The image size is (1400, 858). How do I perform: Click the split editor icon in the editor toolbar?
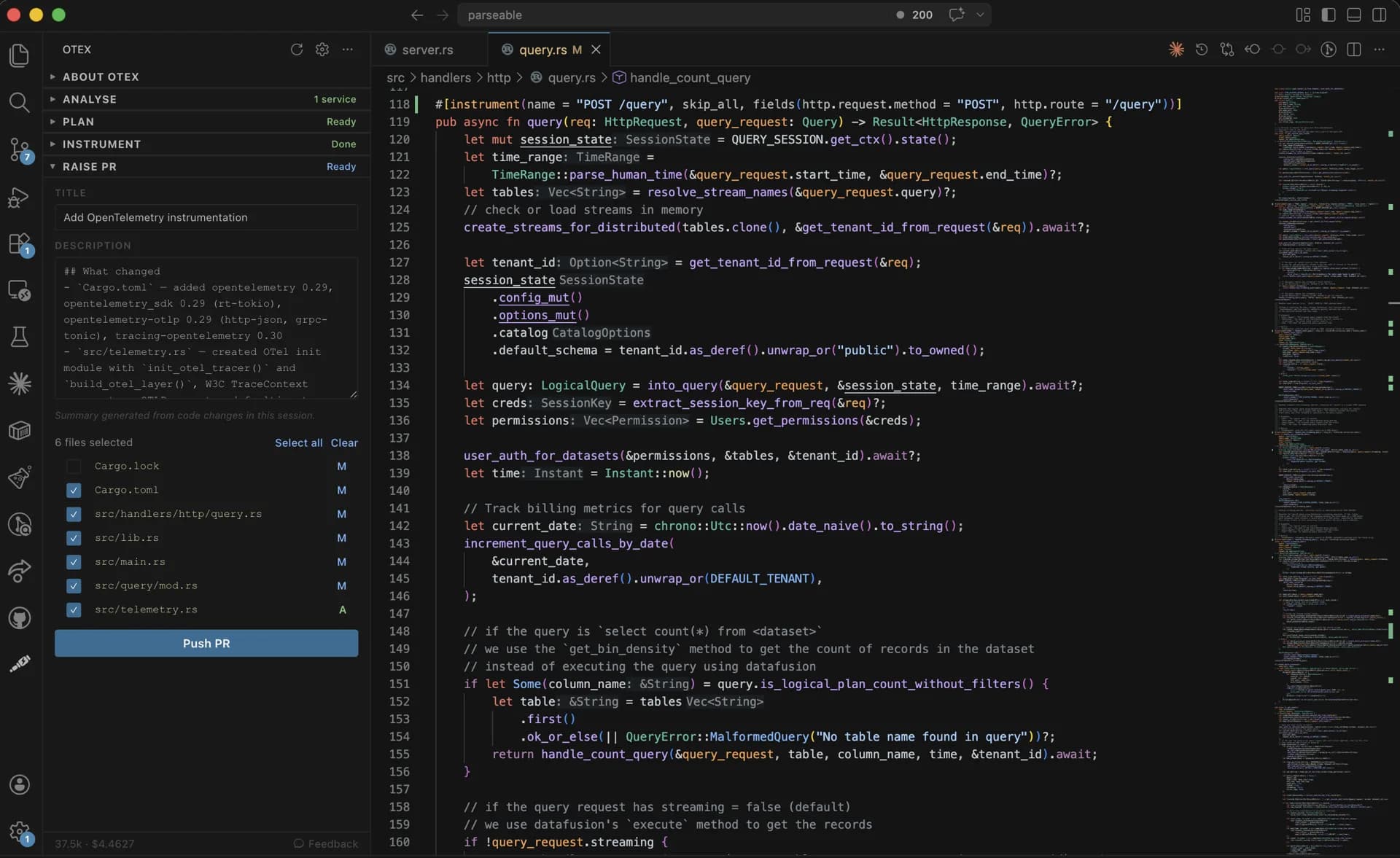(x=1354, y=50)
